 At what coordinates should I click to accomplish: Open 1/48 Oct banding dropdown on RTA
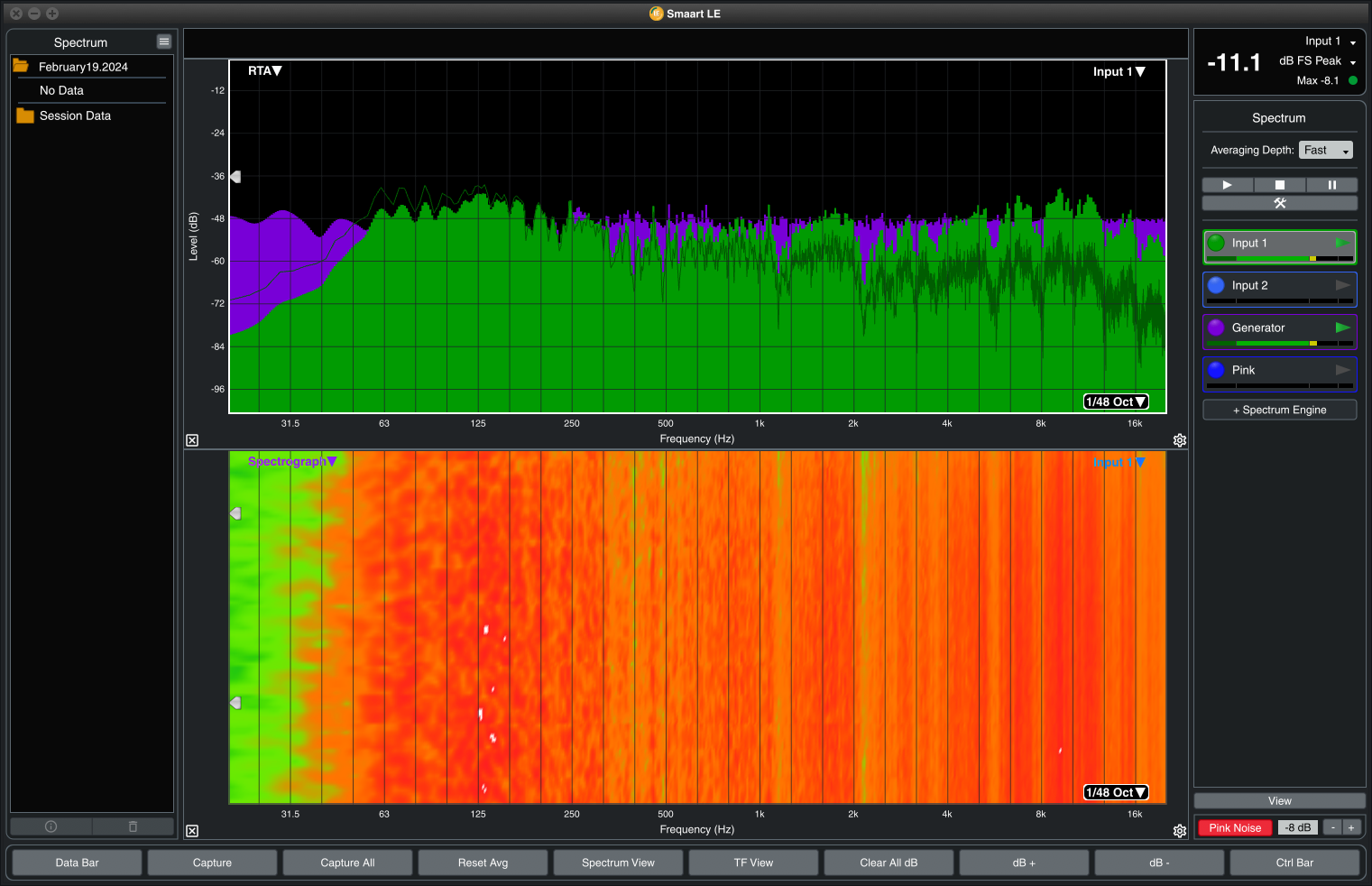pos(1116,401)
